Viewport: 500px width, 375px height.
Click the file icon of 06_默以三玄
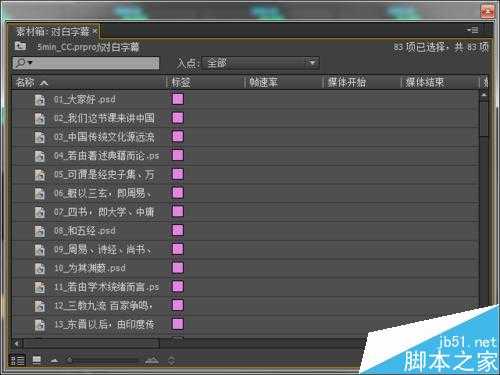[x=40, y=193]
